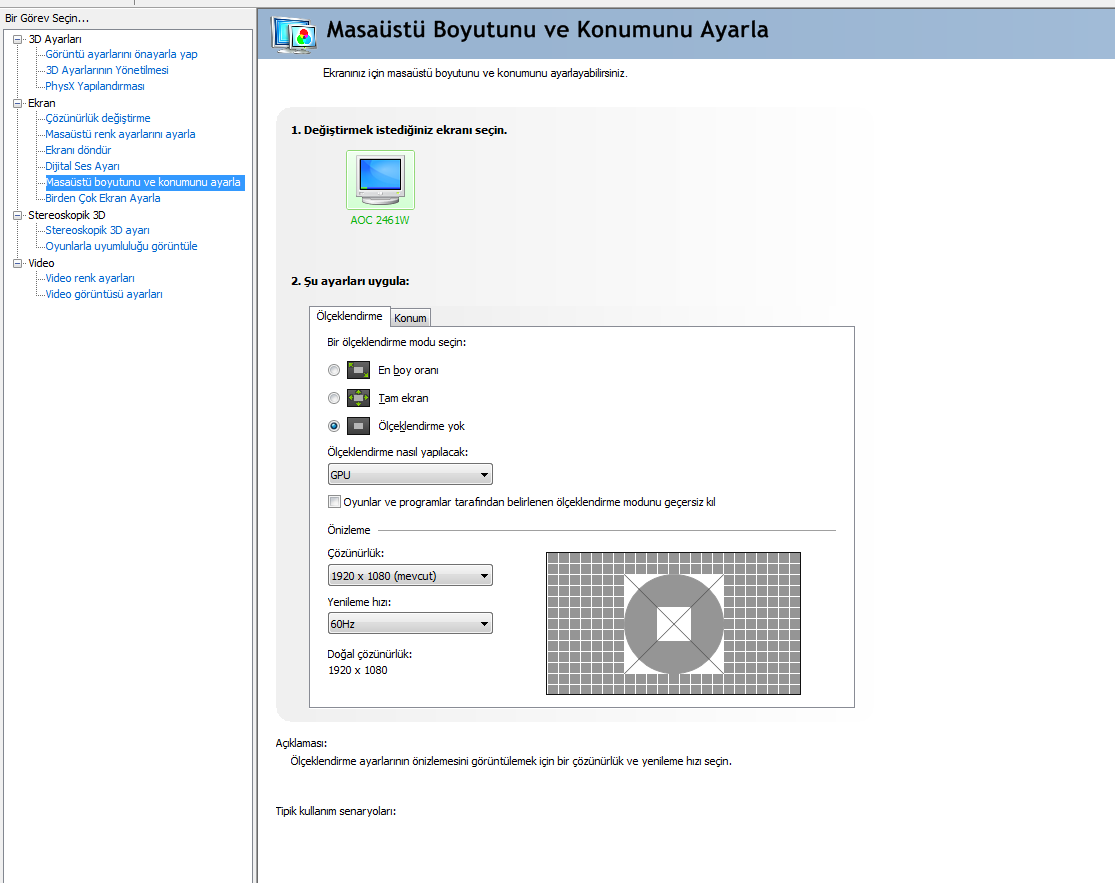
Task: Click the no-scaling mode icon
Action: [358, 426]
